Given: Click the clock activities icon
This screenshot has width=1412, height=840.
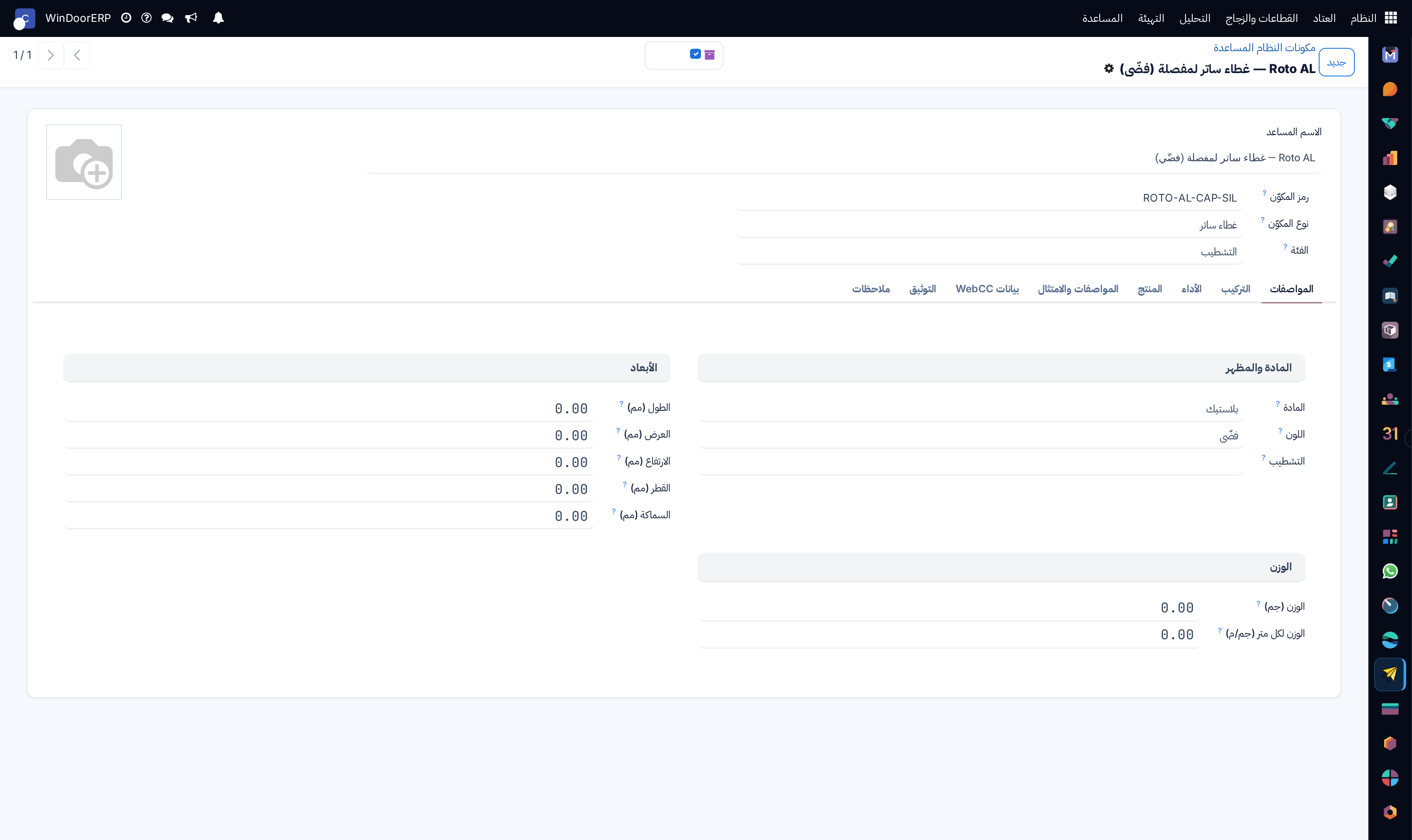Looking at the screenshot, I should (126, 18).
